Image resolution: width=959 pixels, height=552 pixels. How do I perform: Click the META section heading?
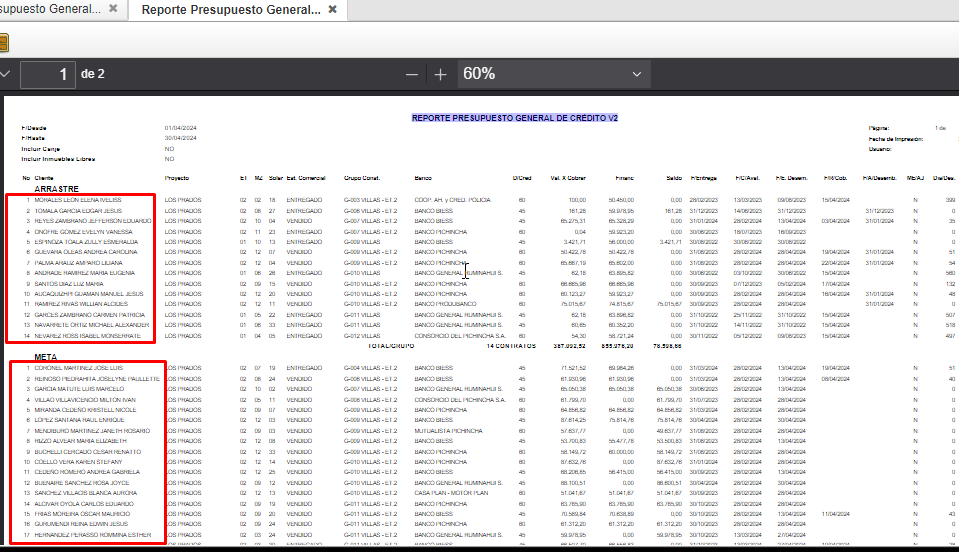click(46, 355)
